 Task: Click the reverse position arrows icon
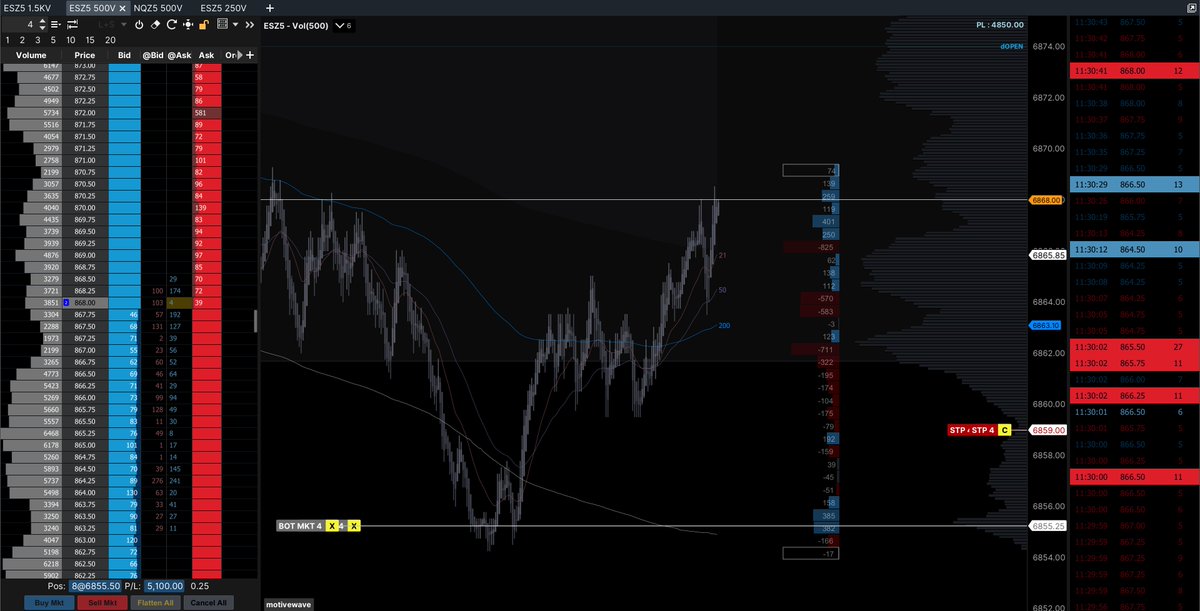(x=71, y=25)
